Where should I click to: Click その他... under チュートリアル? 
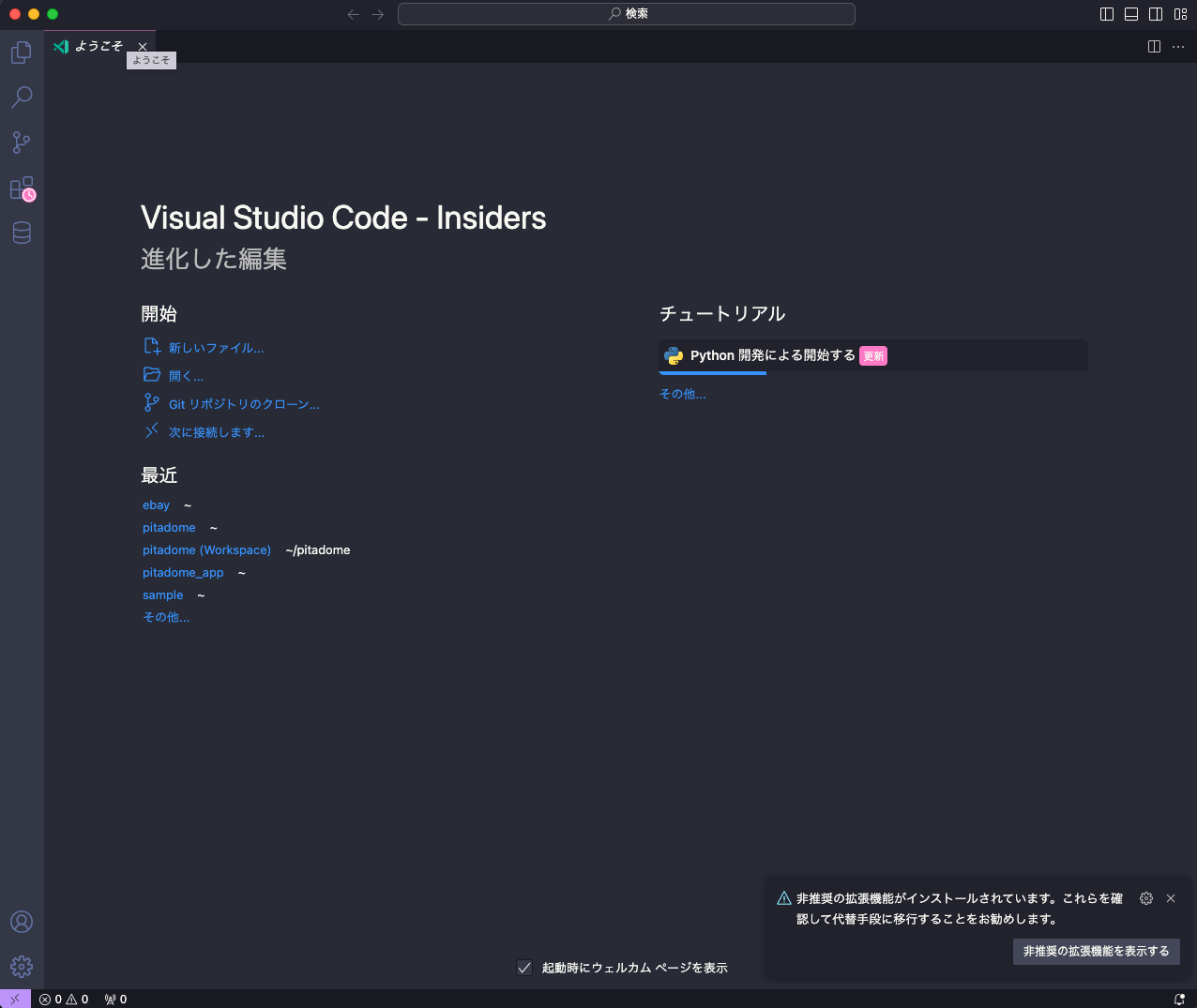click(683, 394)
